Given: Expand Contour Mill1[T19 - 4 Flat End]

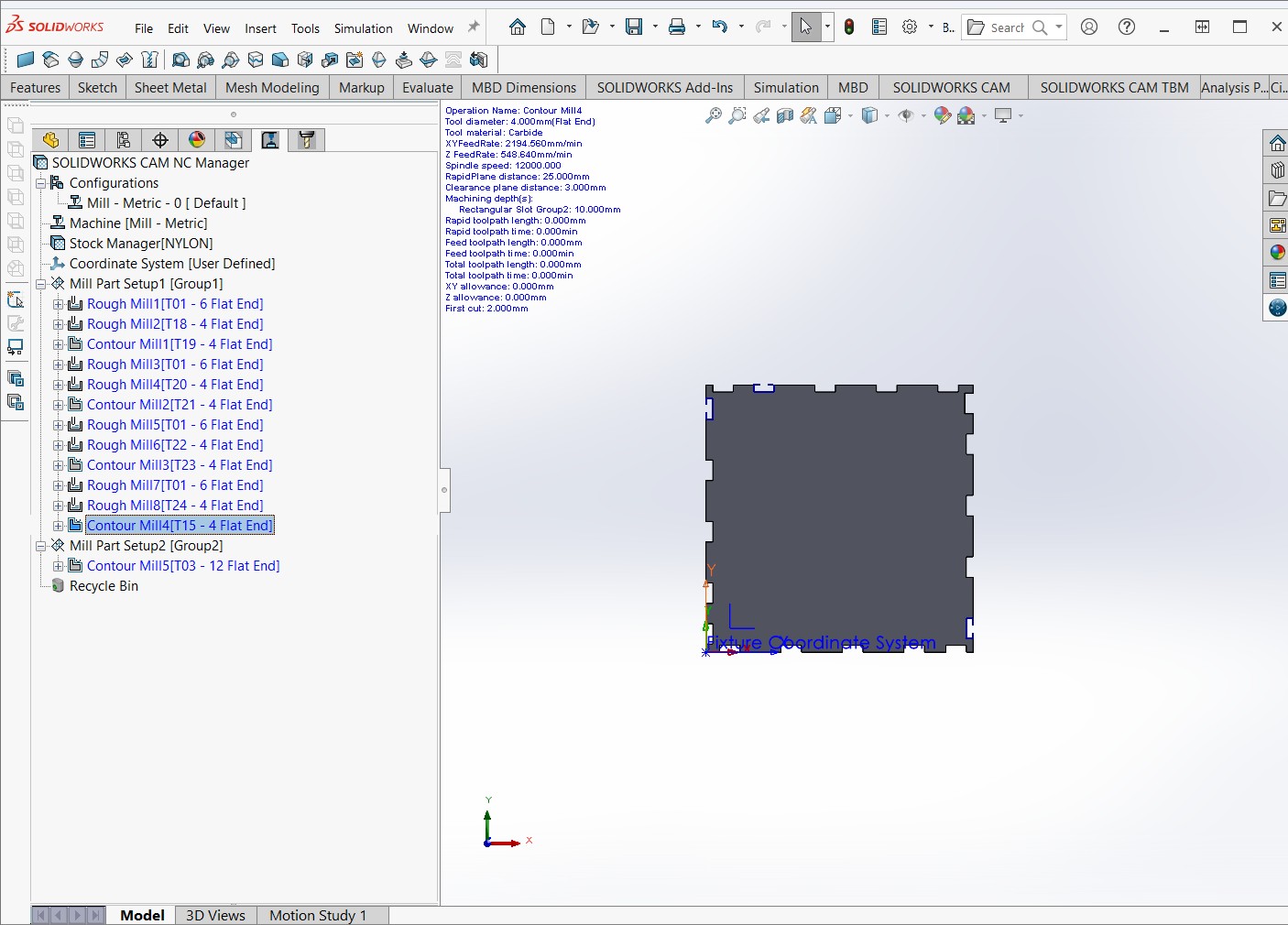Looking at the screenshot, I should click(x=58, y=344).
